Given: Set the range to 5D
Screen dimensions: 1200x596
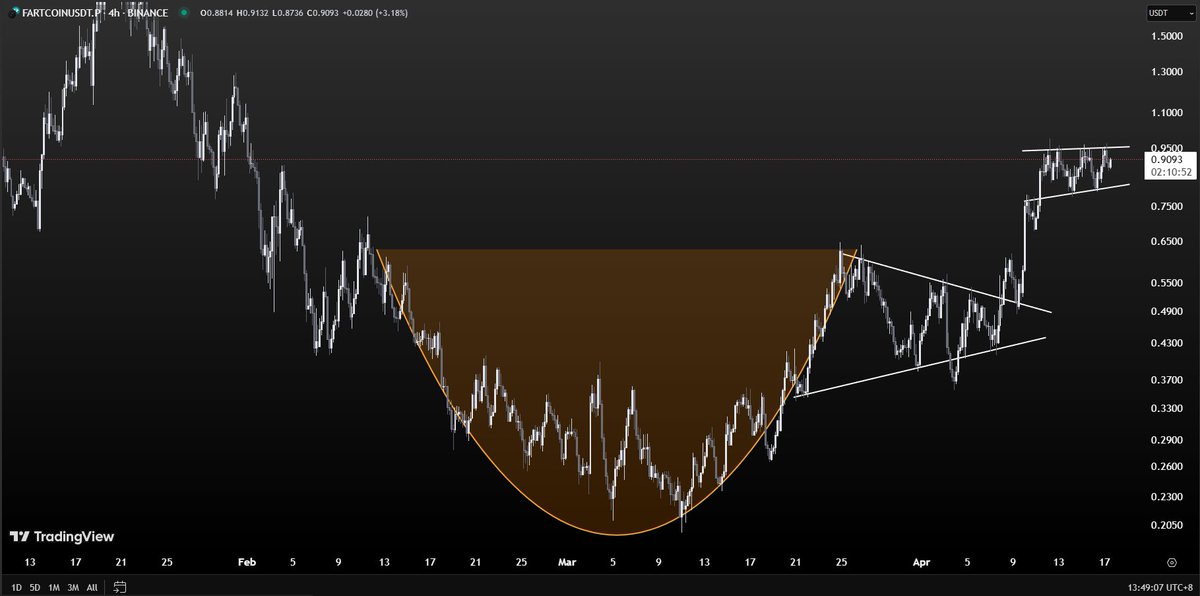Looking at the screenshot, I should pos(35,587).
